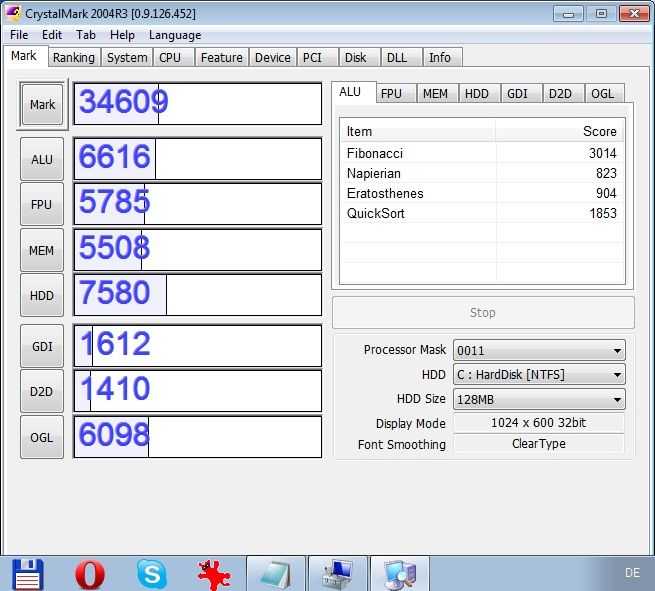Run the HDD benchmark button
This screenshot has height=591, width=655.
42,295
